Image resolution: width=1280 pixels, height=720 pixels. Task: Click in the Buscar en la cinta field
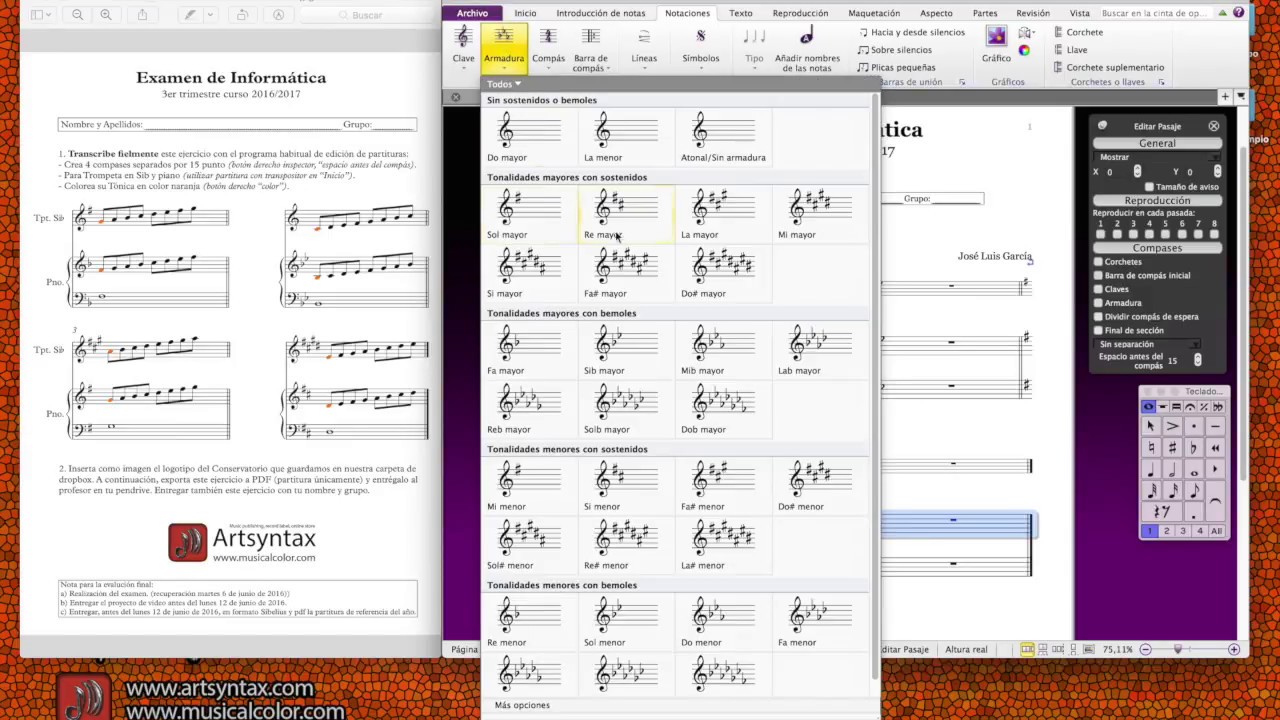click(1158, 13)
